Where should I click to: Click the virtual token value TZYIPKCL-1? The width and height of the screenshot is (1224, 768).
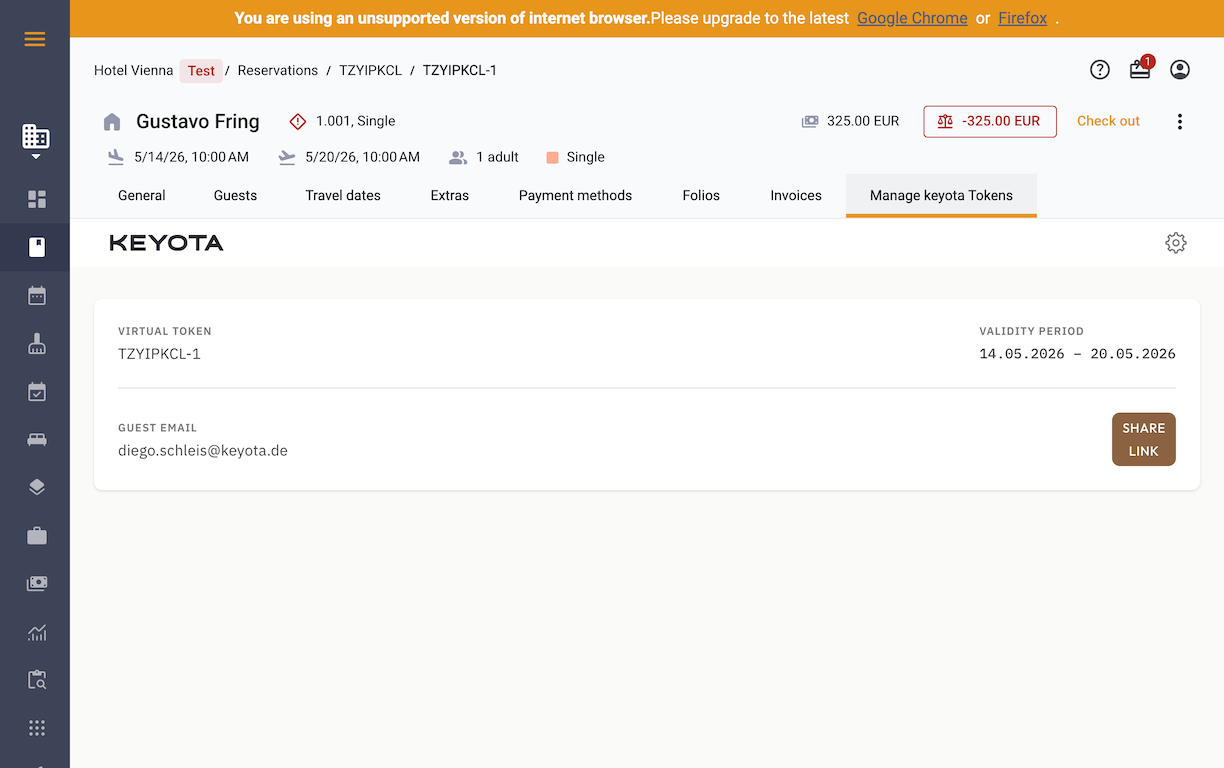(x=159, y=354)
